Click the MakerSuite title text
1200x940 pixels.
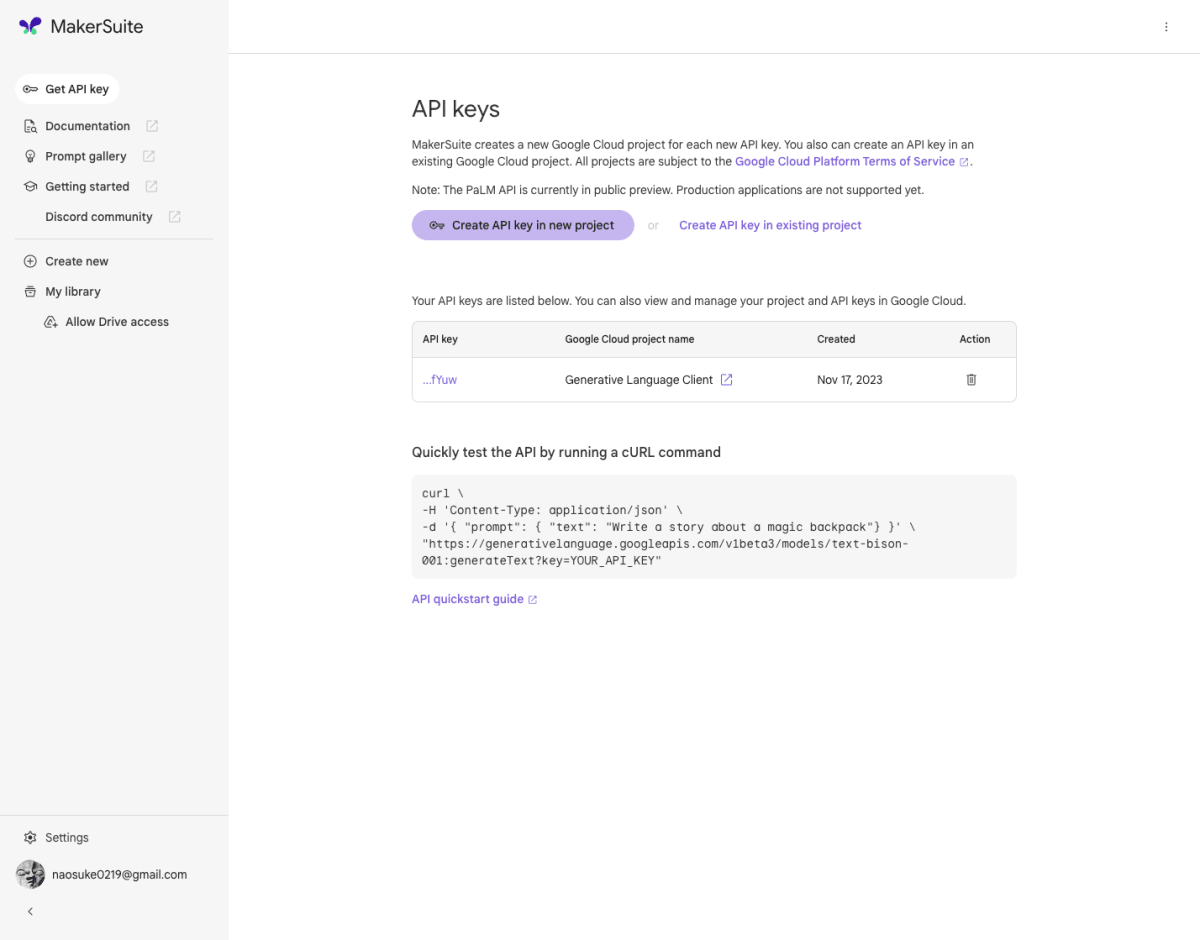(x=97, y=27)
